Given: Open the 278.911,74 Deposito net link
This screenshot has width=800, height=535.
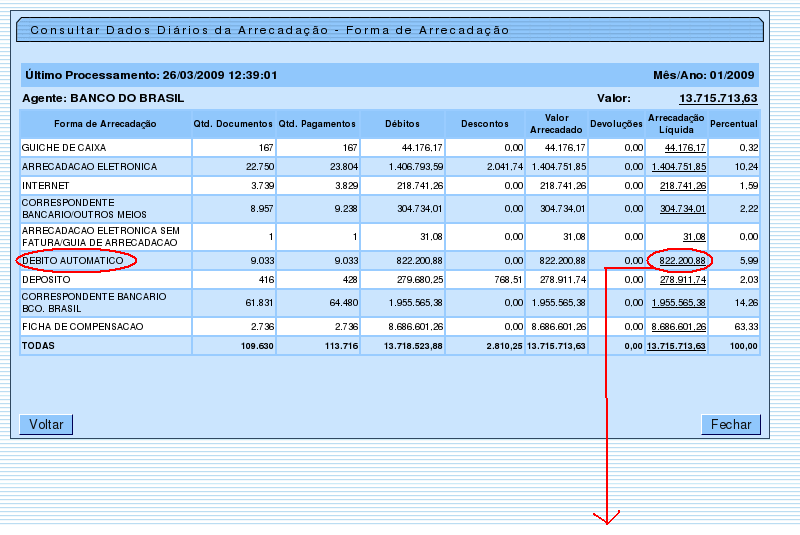Looking at the screenshot, I should coord(683,280).
